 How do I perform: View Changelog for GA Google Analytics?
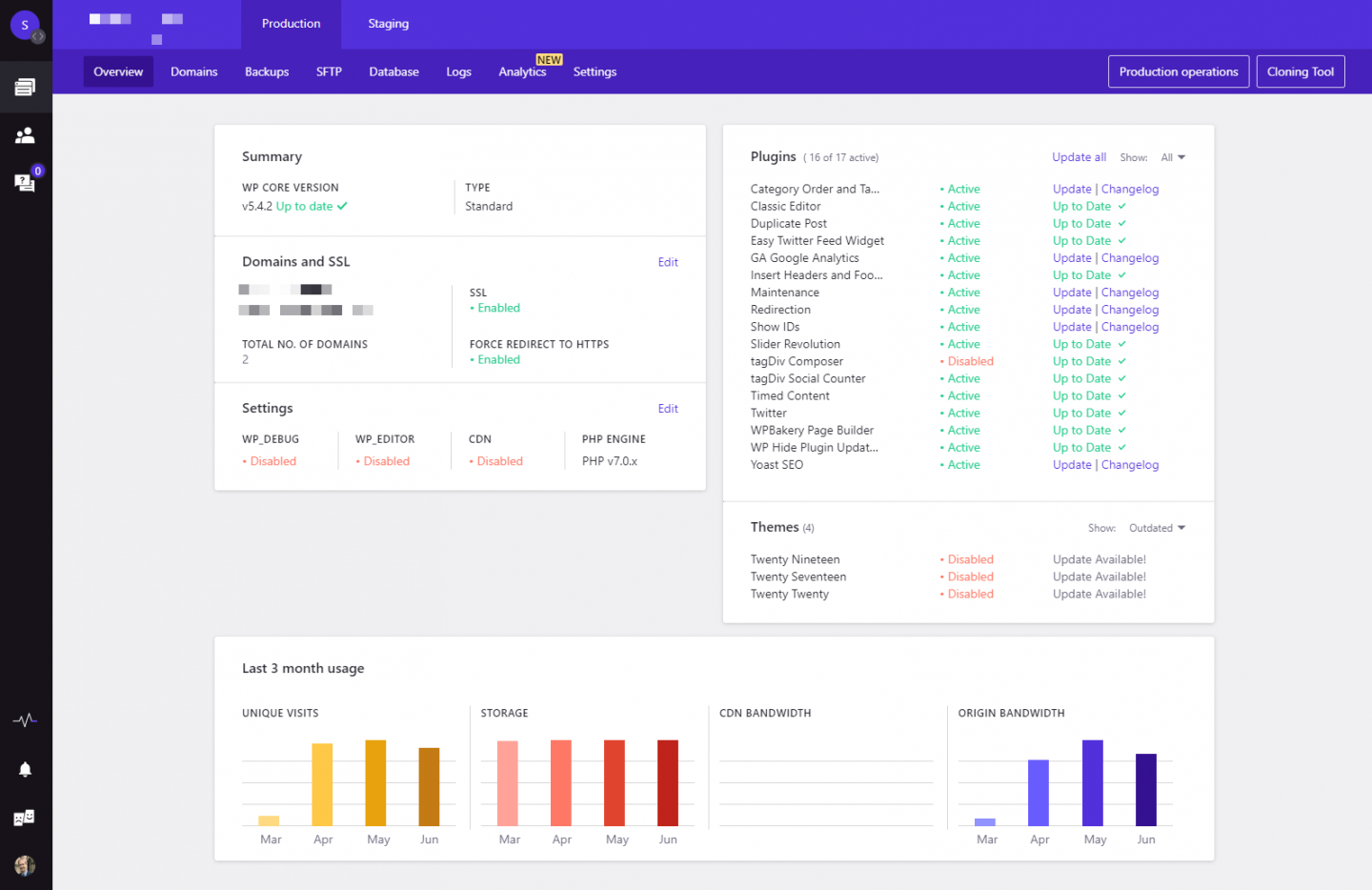(x=1130, y=258)
